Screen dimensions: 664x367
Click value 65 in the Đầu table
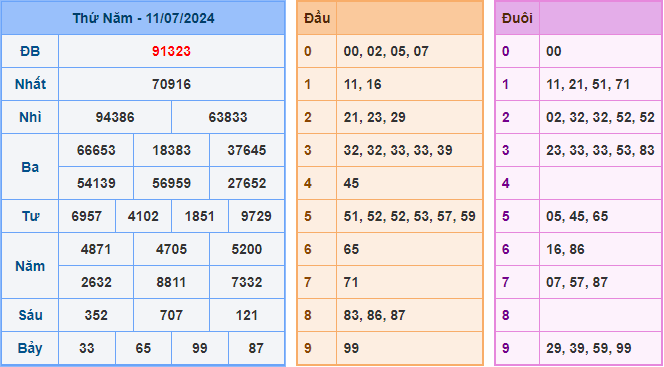tap(351, 249)
